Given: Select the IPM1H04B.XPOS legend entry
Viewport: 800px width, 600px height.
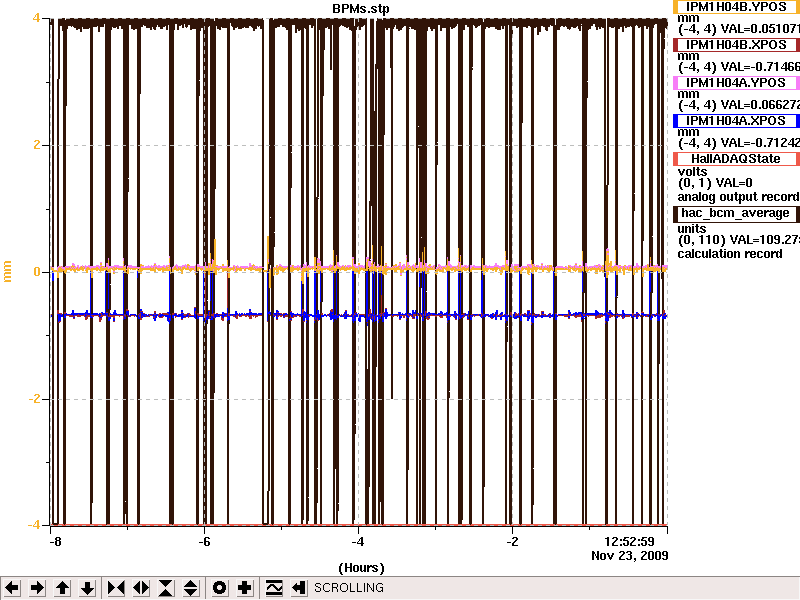Looking at the screenshot, I should pyautogui.click(x=736, y=45).
